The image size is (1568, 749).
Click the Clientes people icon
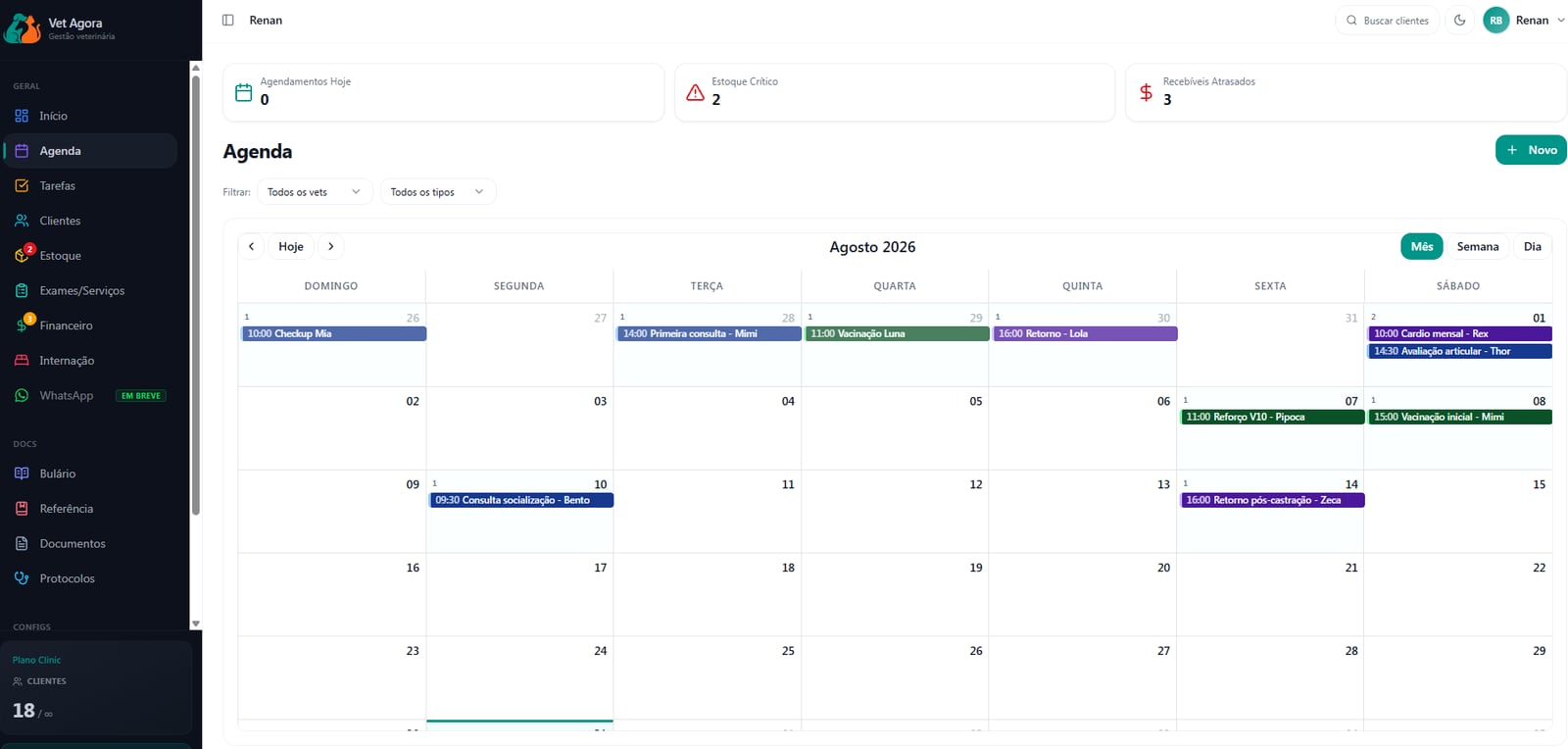pyautogui.click(x=22, y=221)
